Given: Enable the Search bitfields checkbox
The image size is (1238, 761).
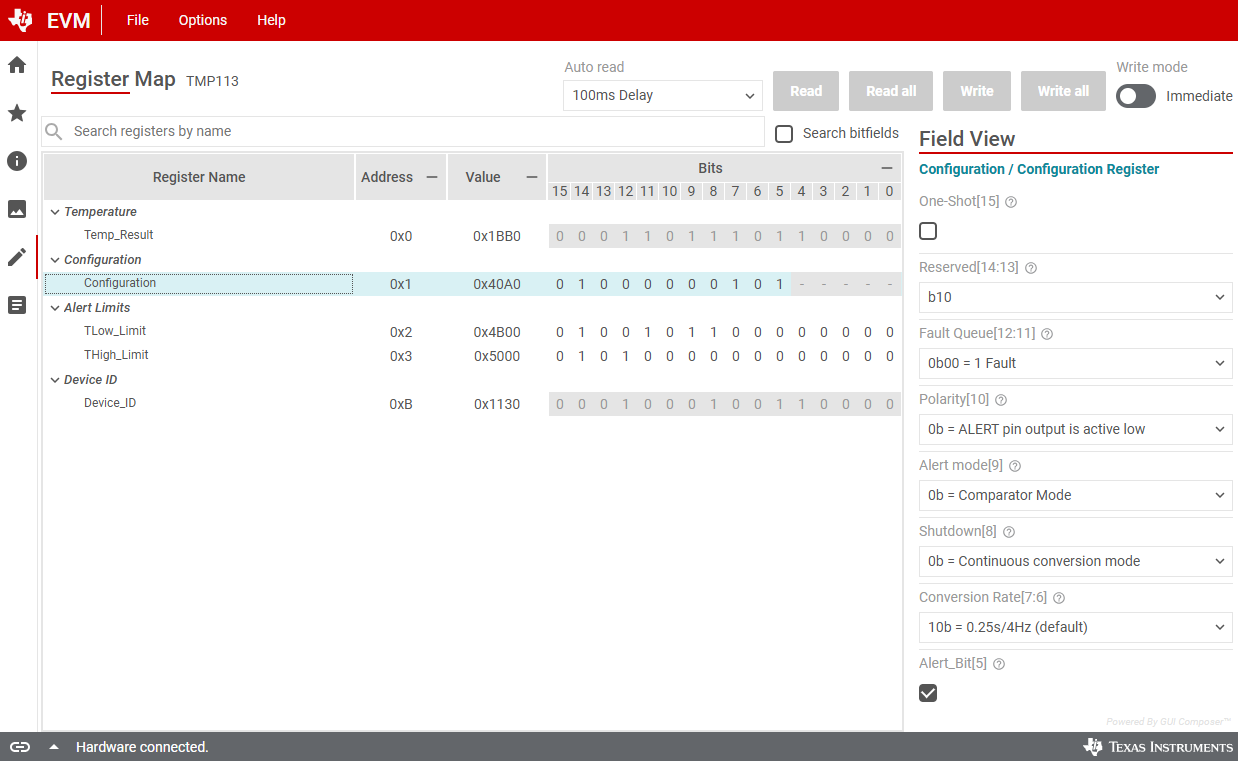Looking at the screenshot, I should pyautogui.click(x=785, y=133).
